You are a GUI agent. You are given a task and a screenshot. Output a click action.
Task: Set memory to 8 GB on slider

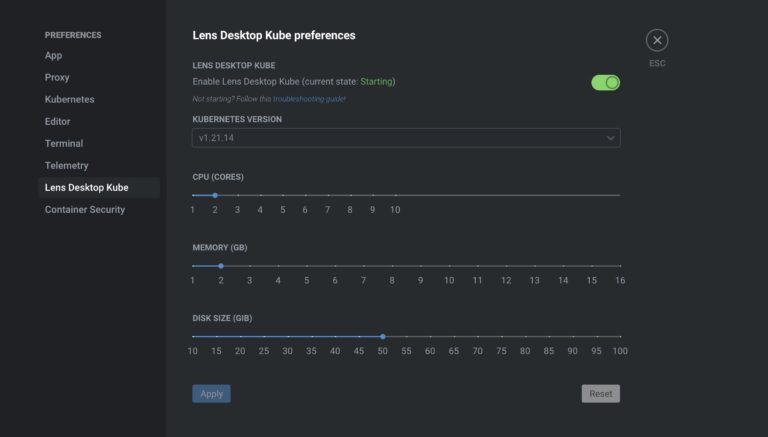[392, 266]
